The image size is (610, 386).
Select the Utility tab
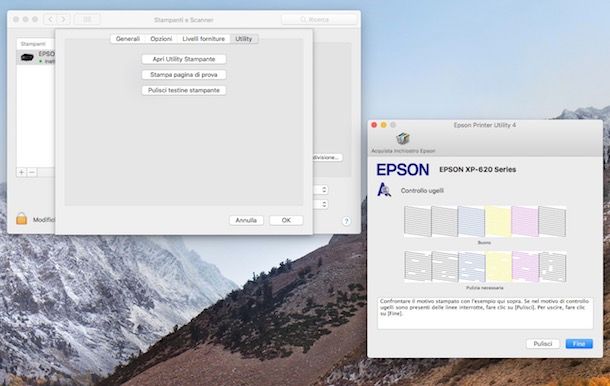244,39
